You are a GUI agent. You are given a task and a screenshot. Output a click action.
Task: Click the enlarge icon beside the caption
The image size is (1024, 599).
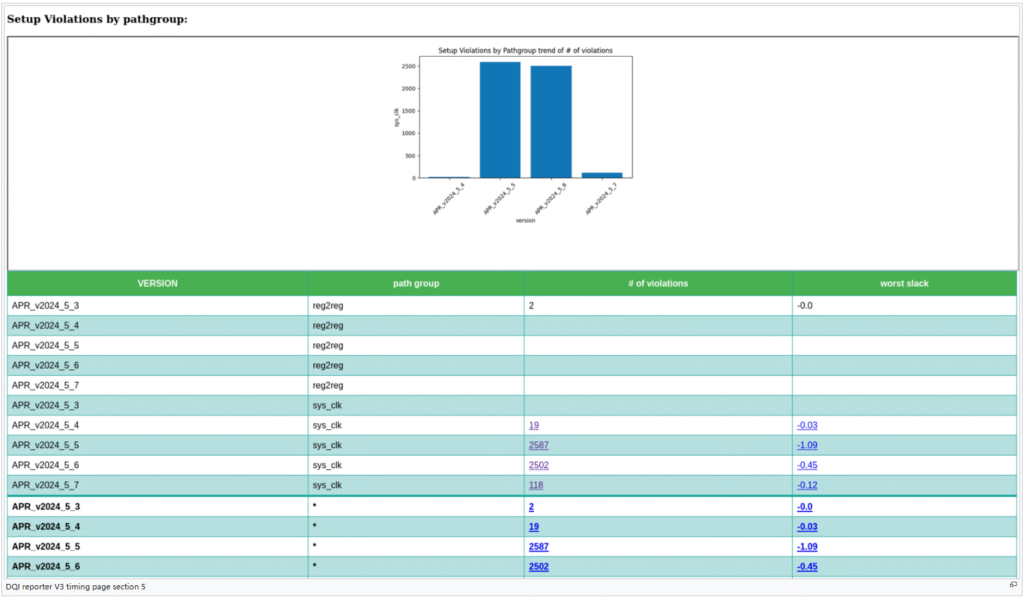tap(1013, 585)
